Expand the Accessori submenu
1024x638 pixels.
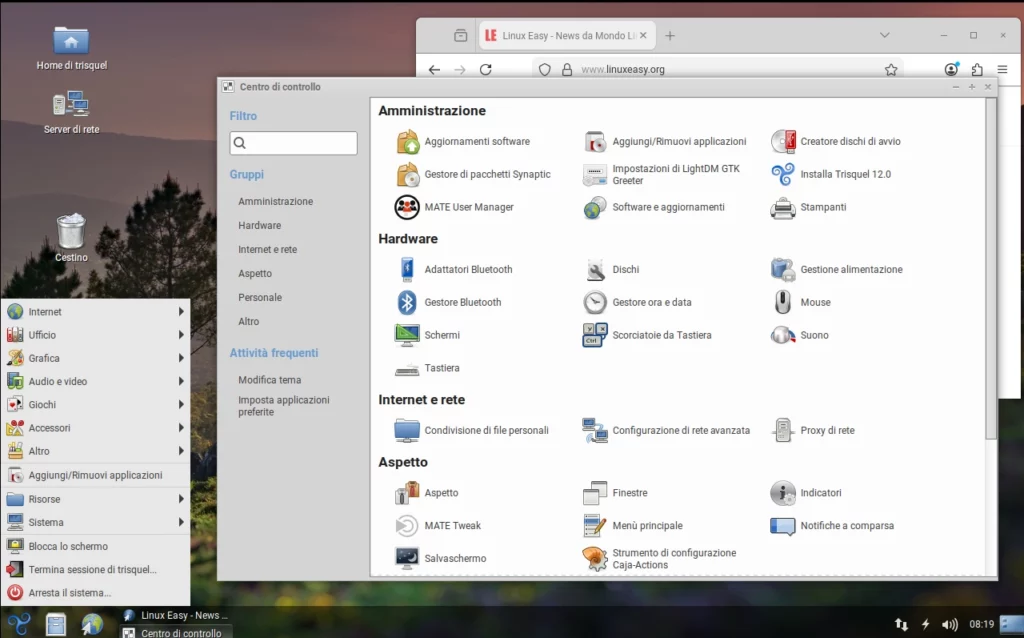click(x=96, y=428)
